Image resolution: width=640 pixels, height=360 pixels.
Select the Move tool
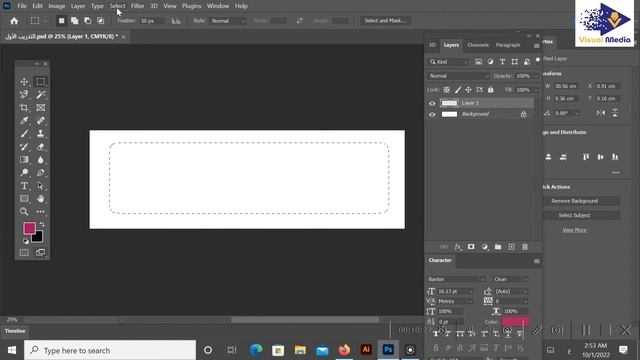(x=24, y=82)
